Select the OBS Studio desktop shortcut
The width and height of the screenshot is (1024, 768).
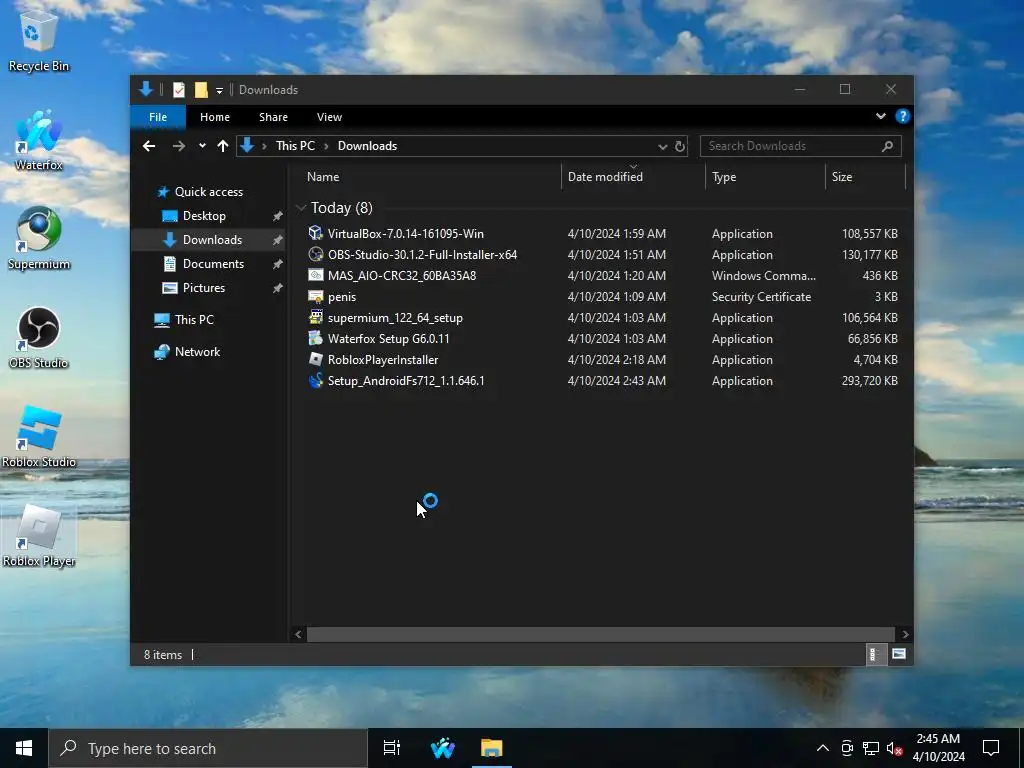[x=39, y=337]
